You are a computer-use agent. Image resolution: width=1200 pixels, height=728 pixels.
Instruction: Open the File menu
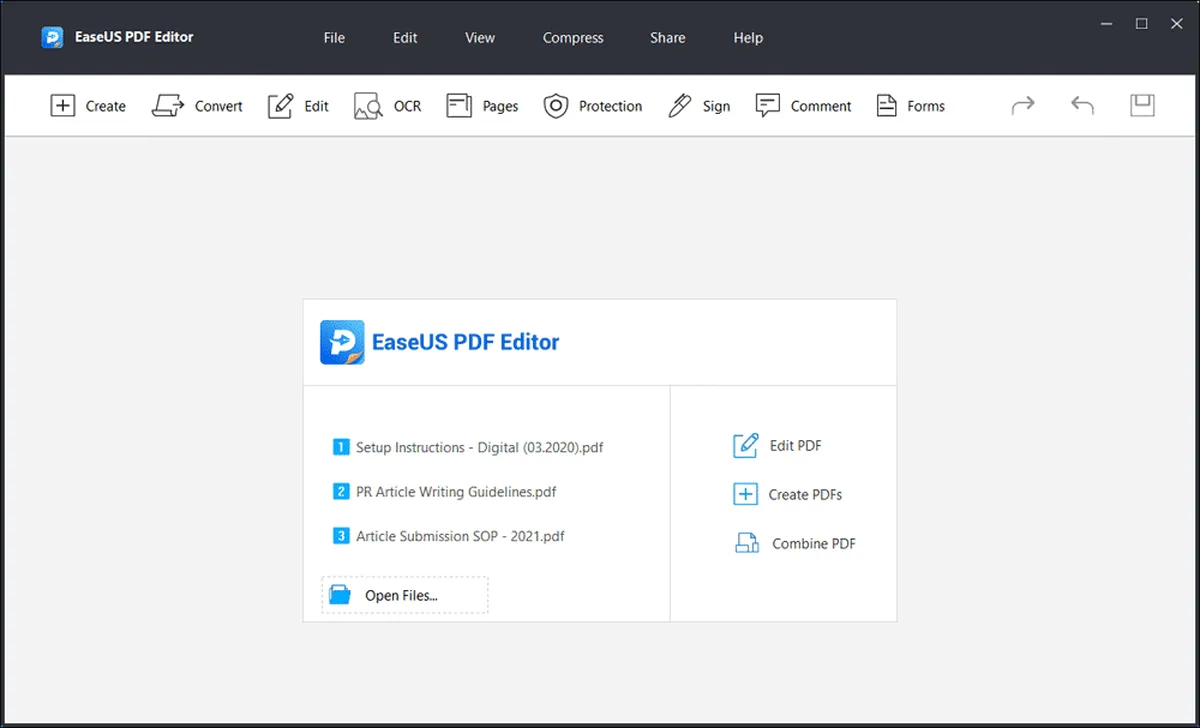point(334,37)
